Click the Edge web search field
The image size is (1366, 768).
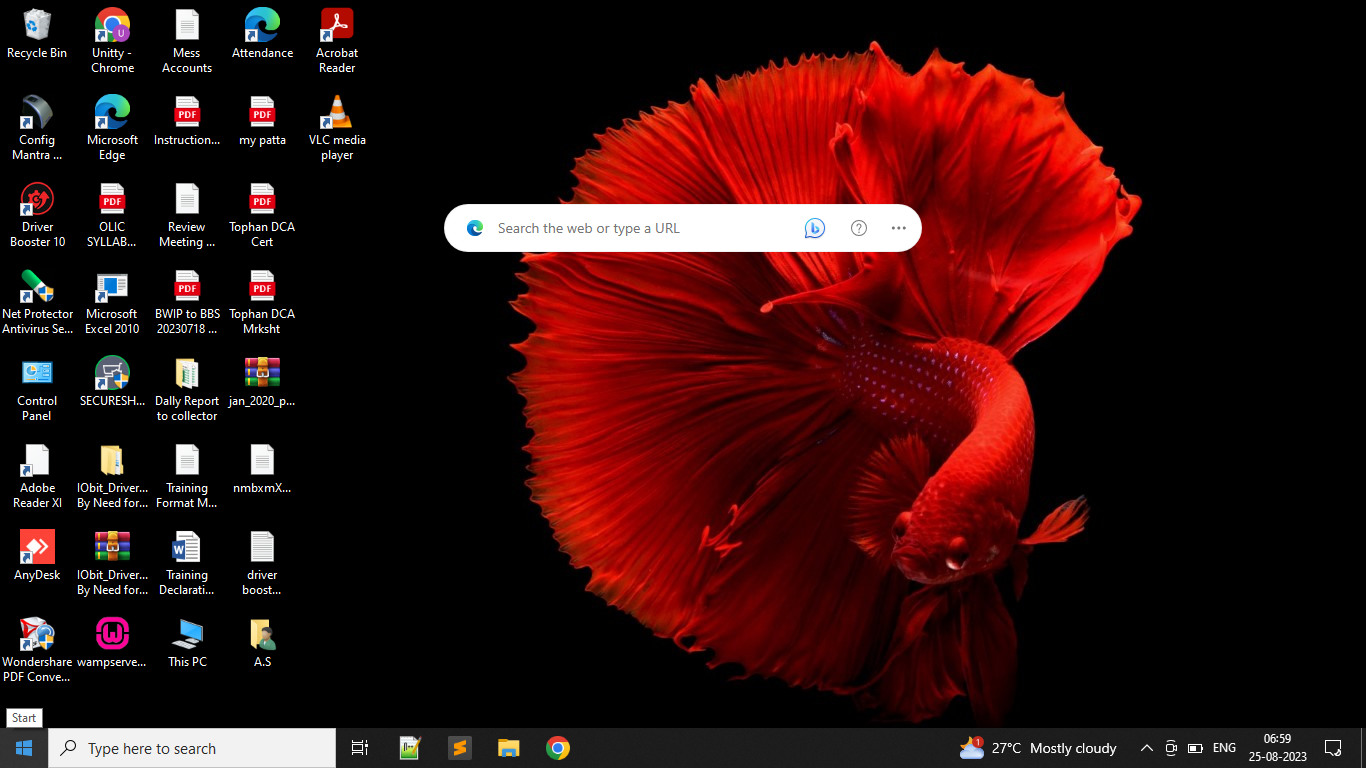point(640,228)
